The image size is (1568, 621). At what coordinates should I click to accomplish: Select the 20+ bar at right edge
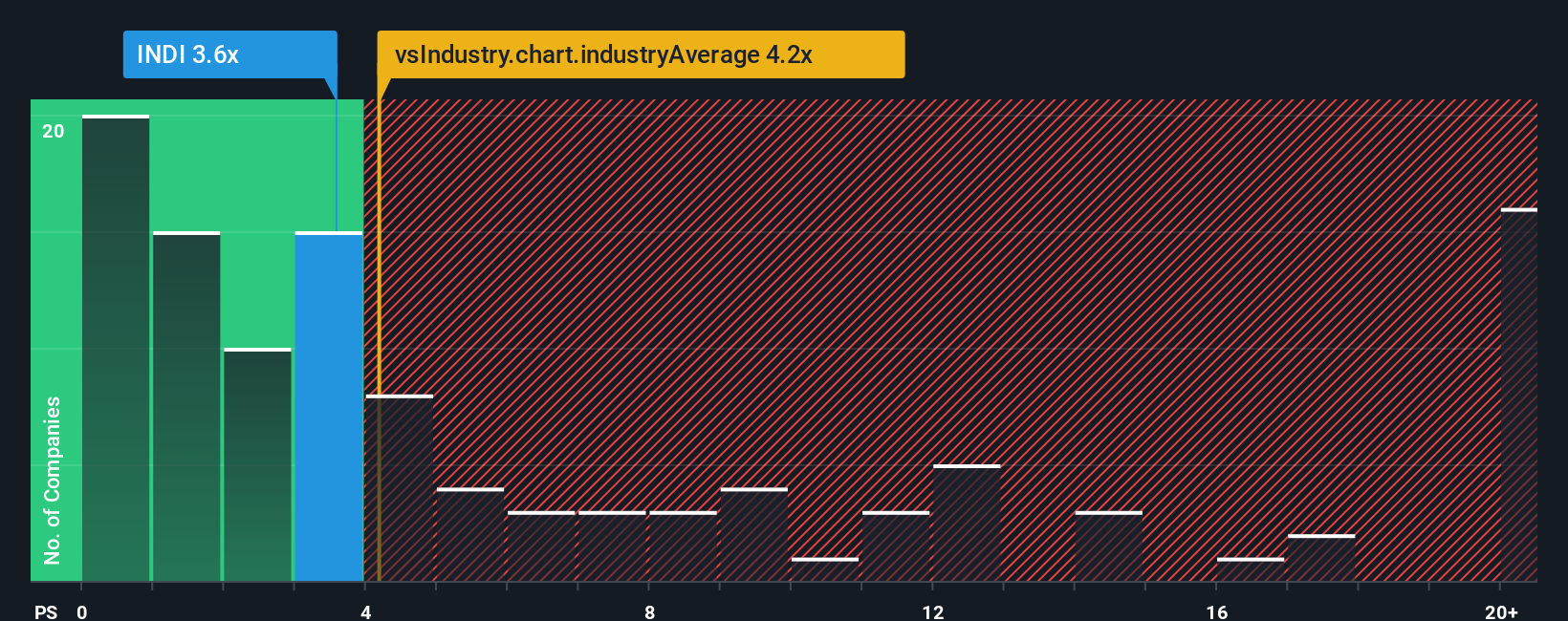coord(1518,395)
